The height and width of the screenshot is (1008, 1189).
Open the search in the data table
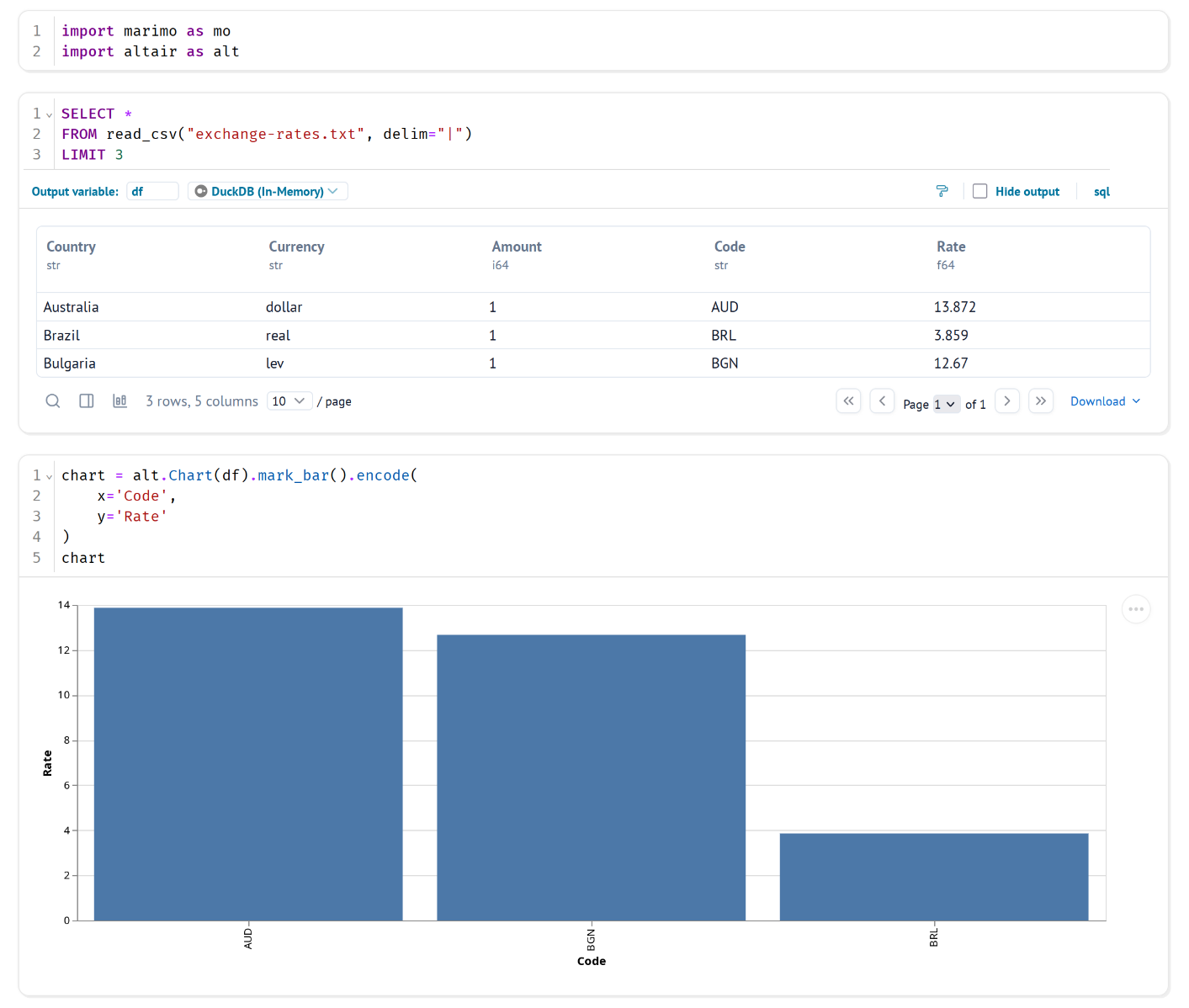click(52, 401)
